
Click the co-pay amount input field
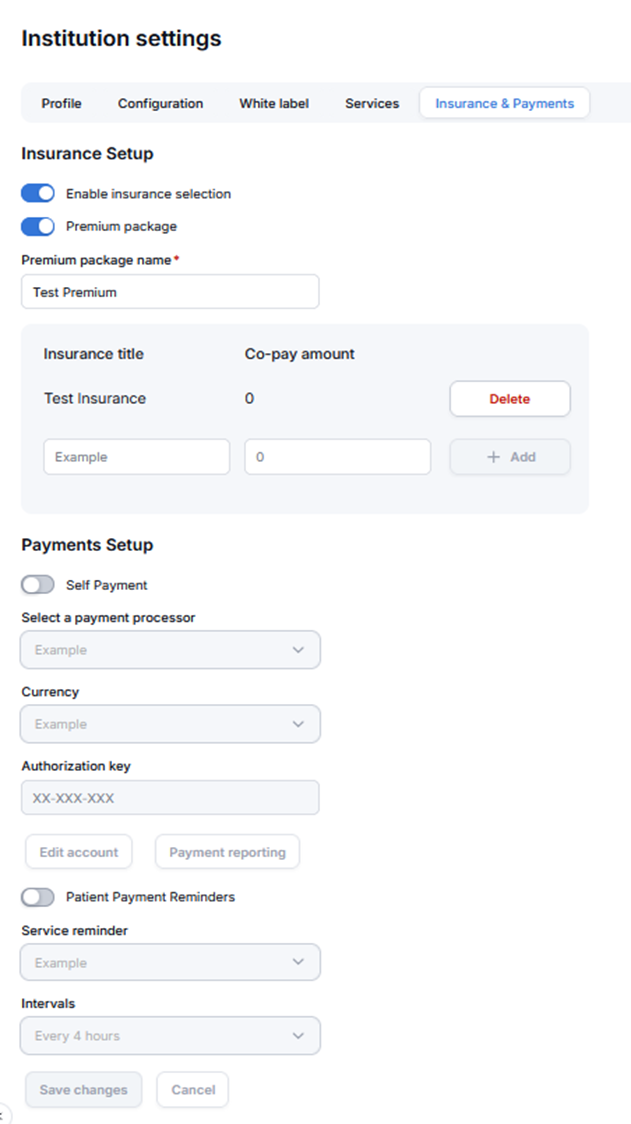337,457
